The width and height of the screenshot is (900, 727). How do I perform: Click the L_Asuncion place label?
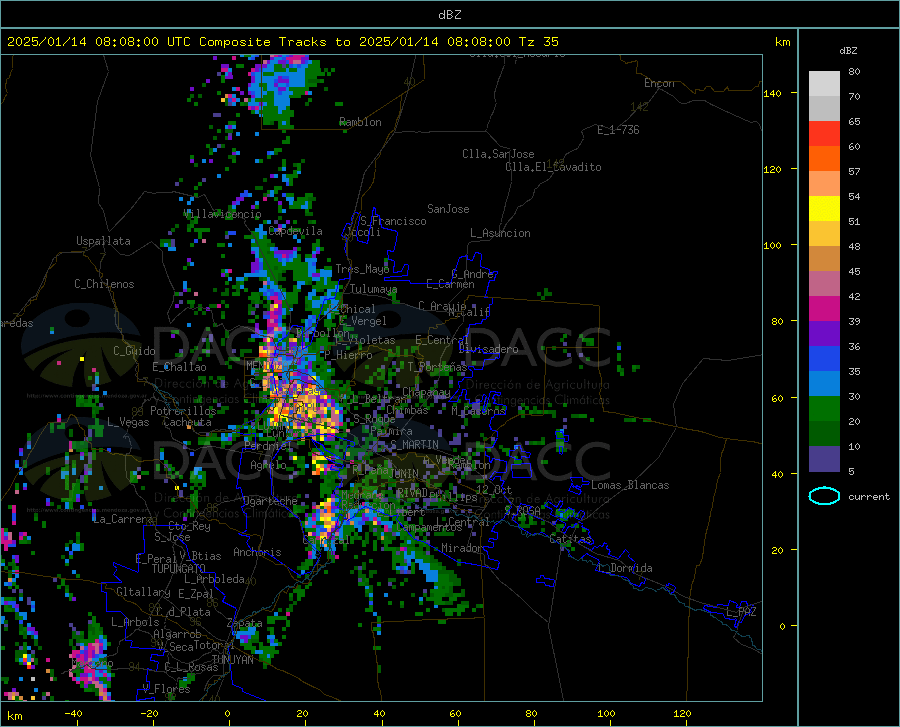click(500, 233)
